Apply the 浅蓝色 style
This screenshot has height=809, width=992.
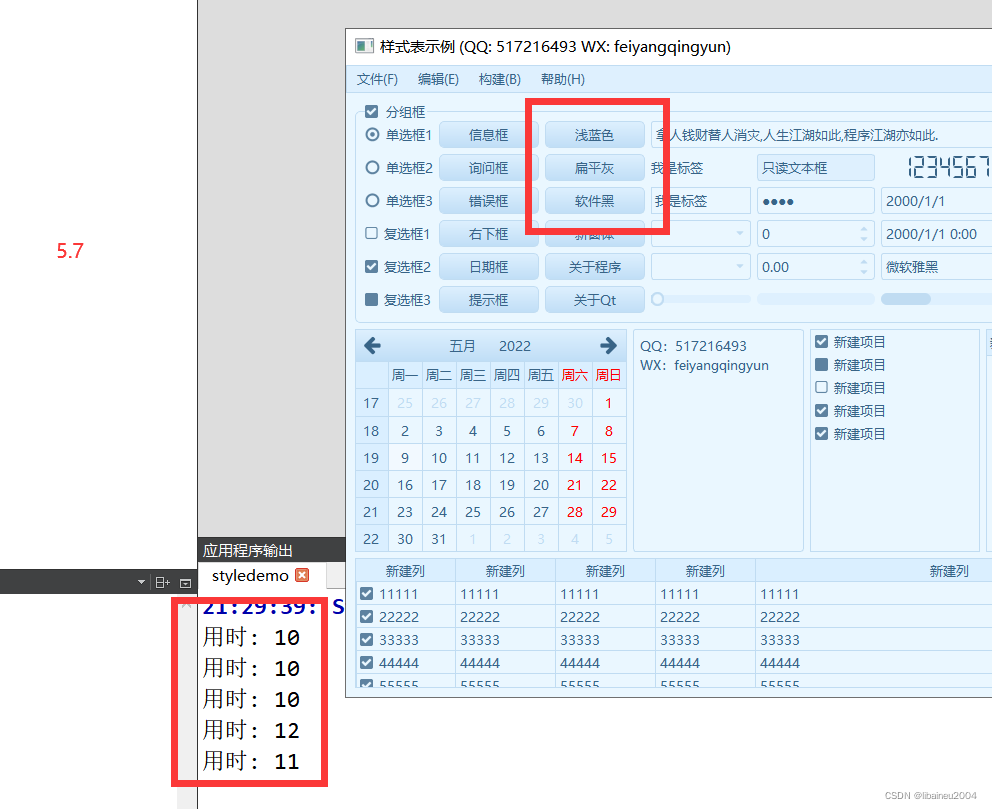coord(594,135)
